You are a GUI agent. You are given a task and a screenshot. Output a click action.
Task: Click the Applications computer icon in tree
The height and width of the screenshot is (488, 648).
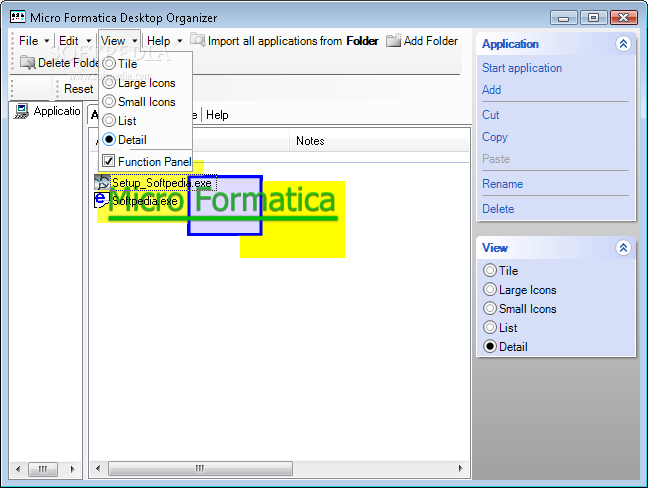tap(21, 111)
